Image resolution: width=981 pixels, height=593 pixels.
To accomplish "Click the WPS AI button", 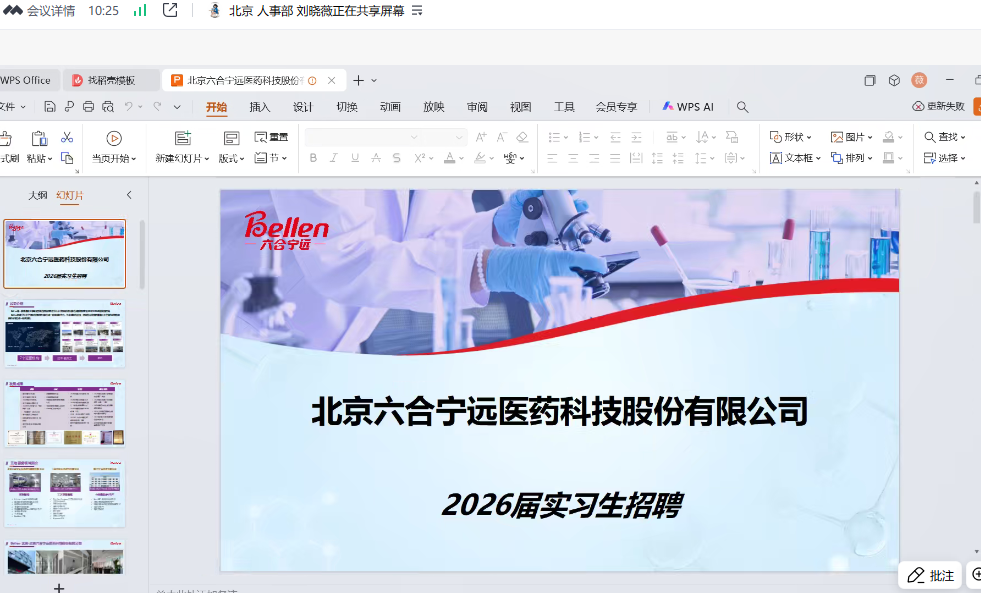I will (x=688, y=107).
